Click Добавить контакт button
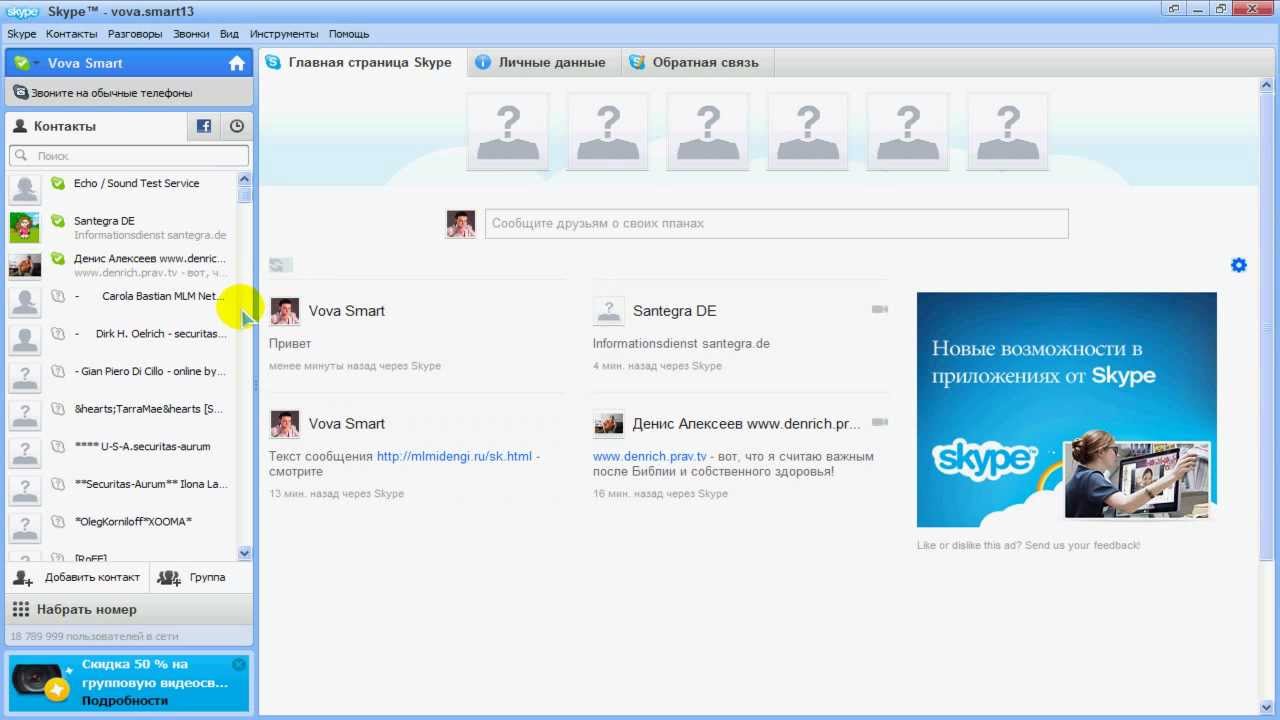The height and width of the screenshot is (720, 1280). 77,578
